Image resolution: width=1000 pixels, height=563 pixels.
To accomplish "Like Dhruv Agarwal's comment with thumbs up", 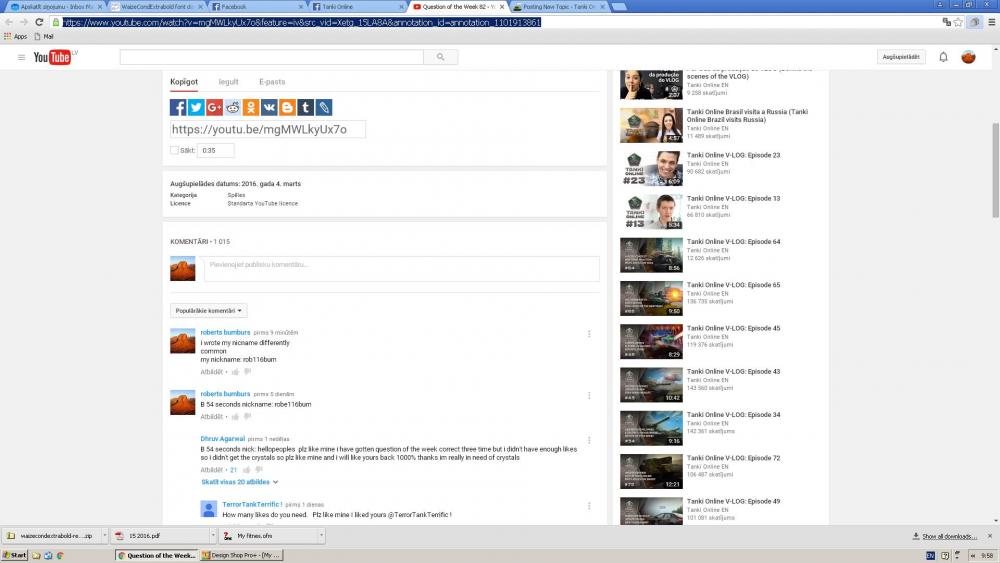I will point(234,469).
